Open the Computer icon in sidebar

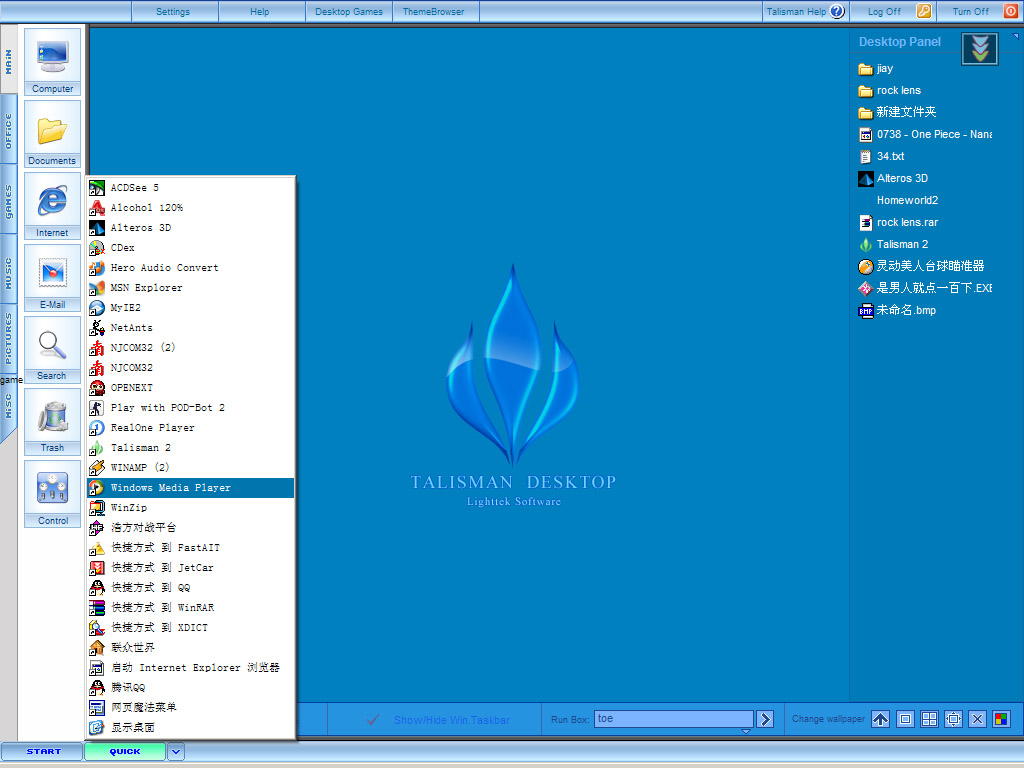click(52, 62)
